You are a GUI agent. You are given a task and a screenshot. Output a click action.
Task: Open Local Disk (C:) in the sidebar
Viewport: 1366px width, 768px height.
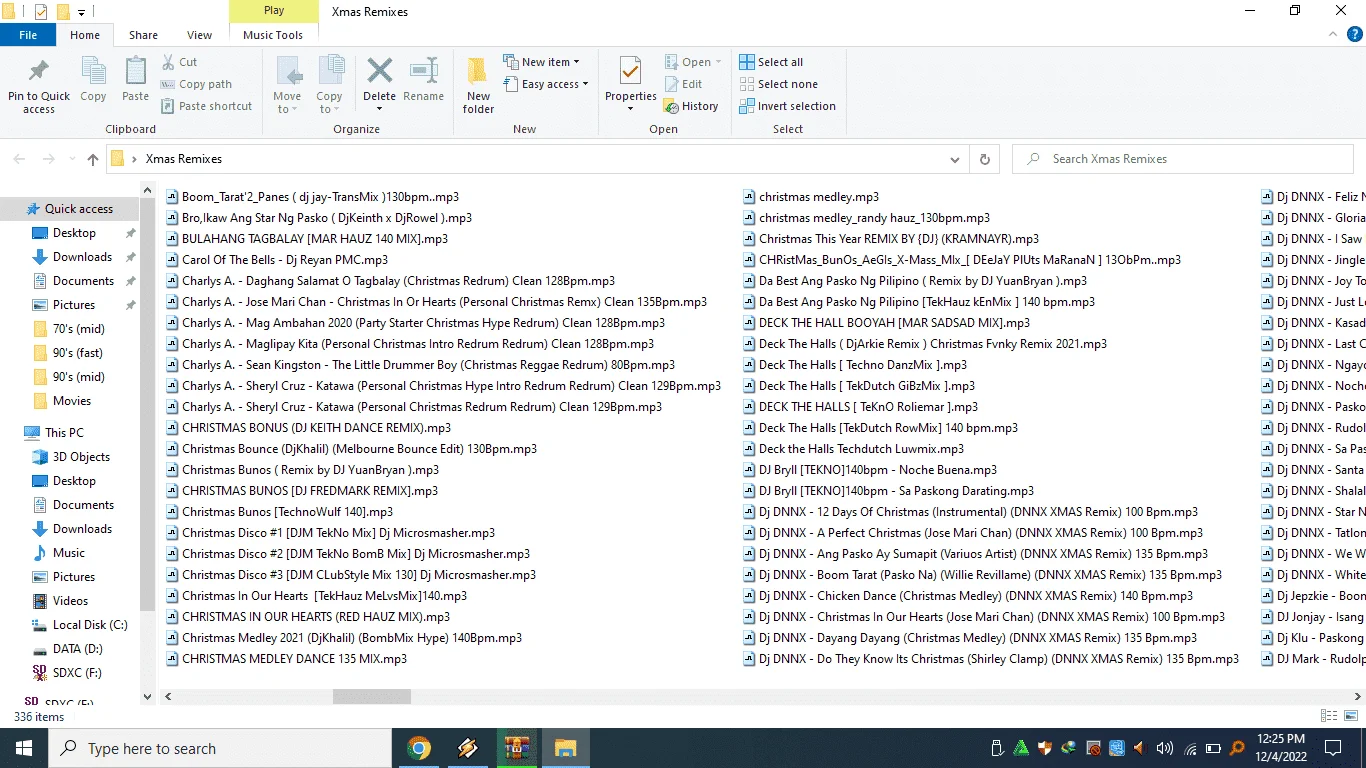click(90, 625)
